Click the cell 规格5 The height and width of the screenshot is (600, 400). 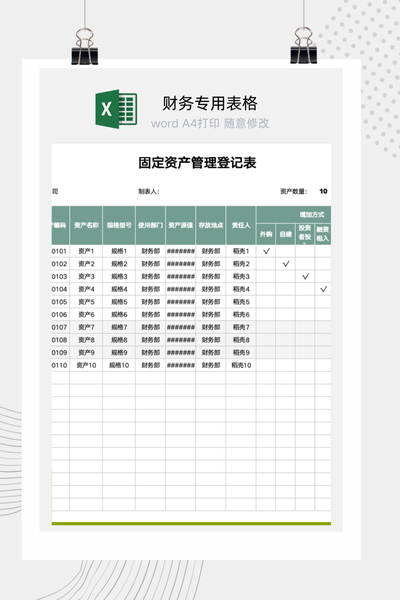pos(119,302)
